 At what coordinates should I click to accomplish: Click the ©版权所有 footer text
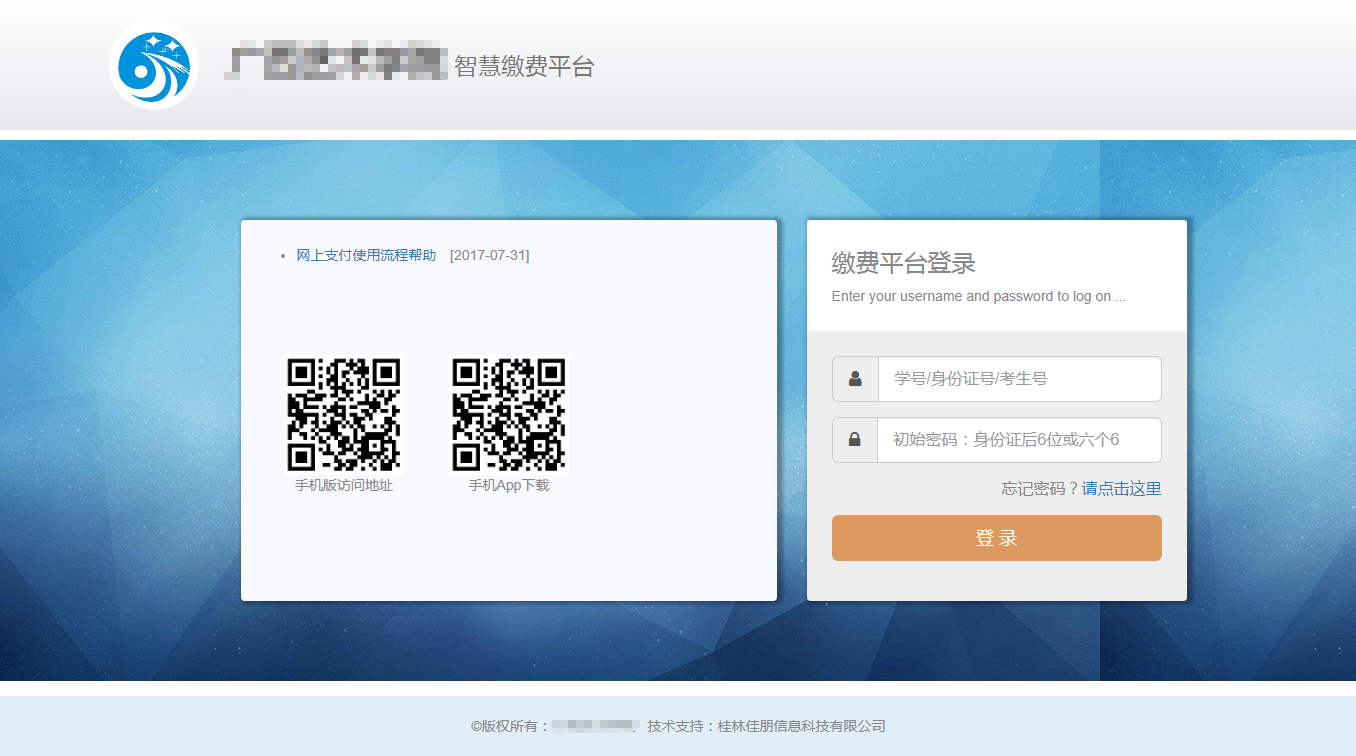point(510,726)
